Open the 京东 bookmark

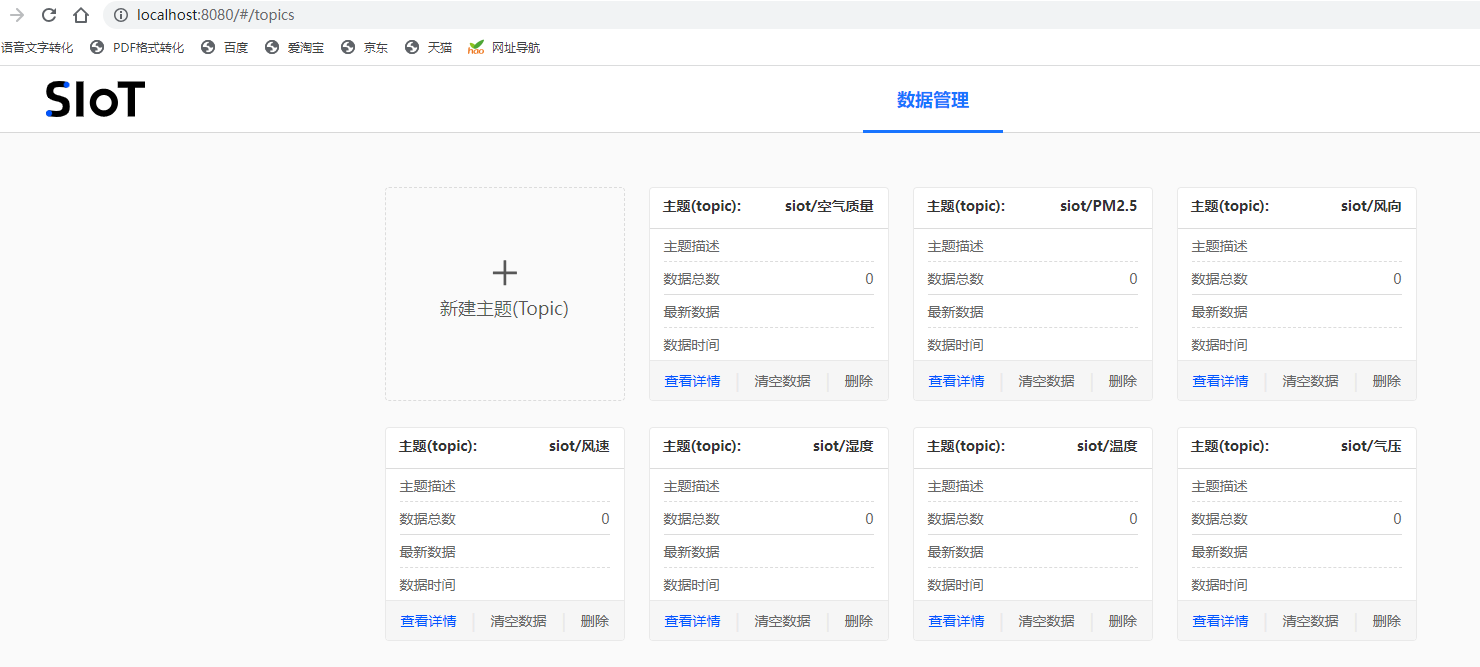click(365, 47)
